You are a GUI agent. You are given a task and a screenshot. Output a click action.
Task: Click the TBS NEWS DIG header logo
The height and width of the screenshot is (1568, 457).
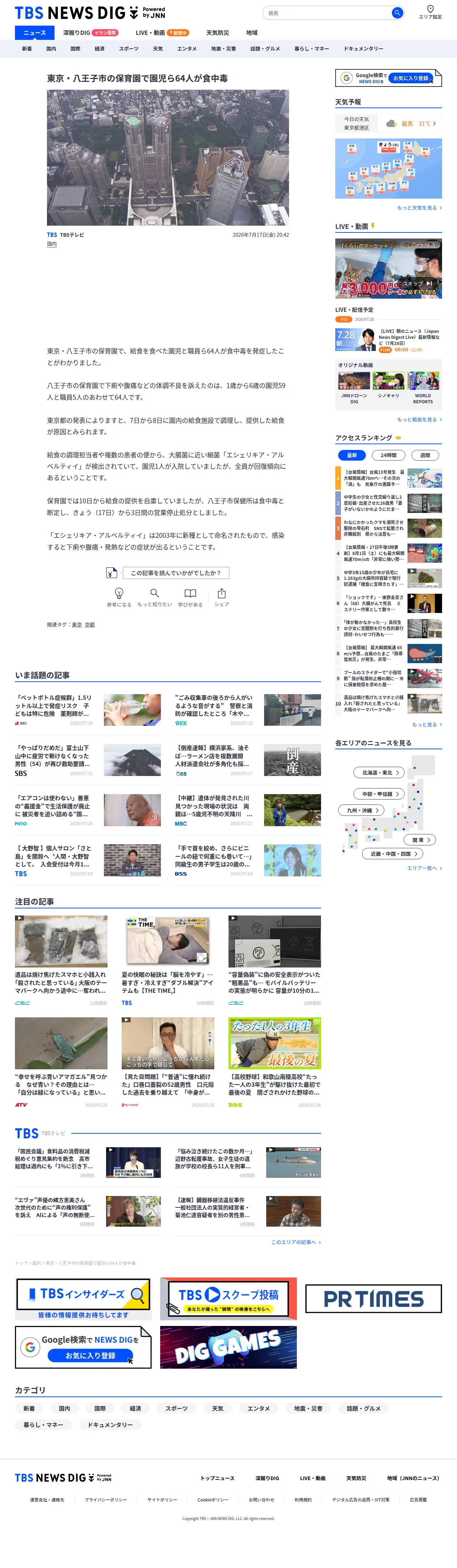90,13
